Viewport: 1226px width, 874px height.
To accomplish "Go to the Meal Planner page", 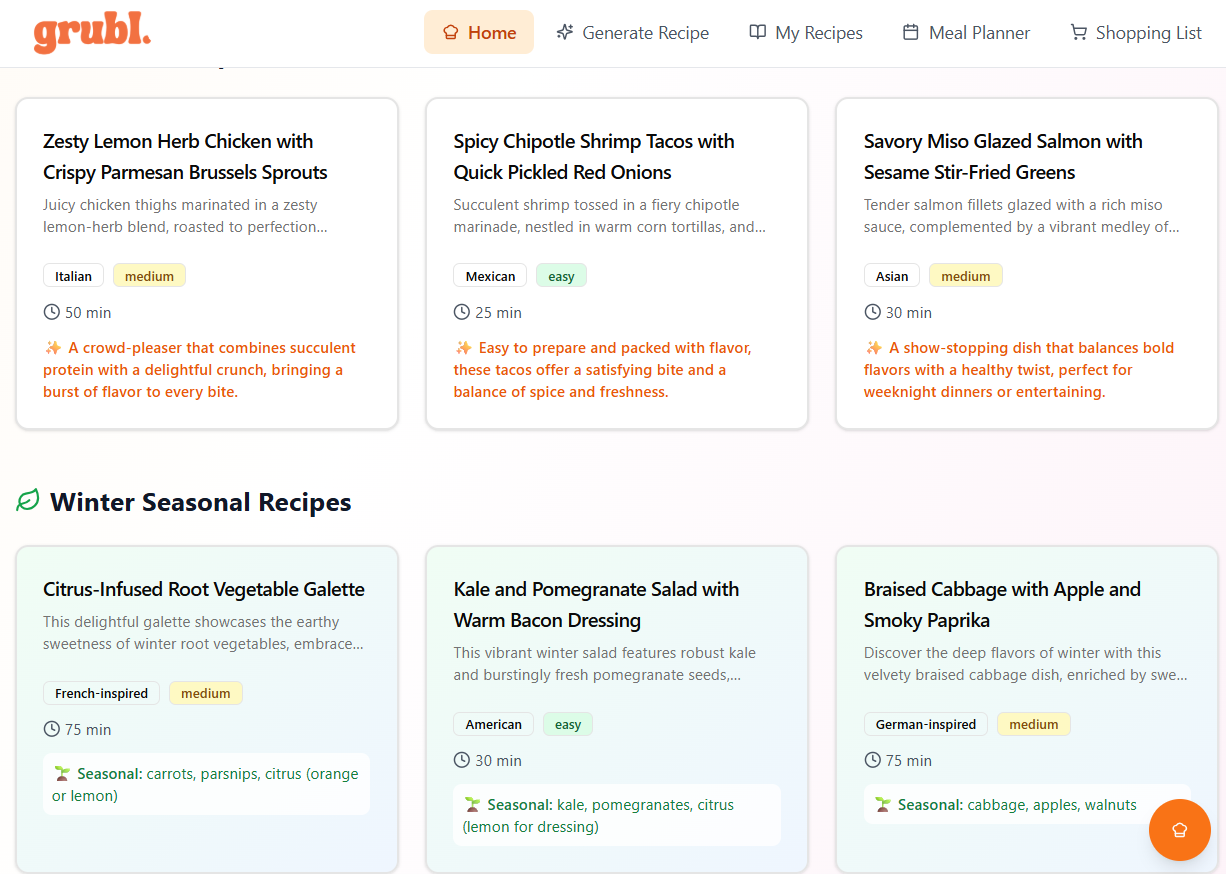I will 966,32.
